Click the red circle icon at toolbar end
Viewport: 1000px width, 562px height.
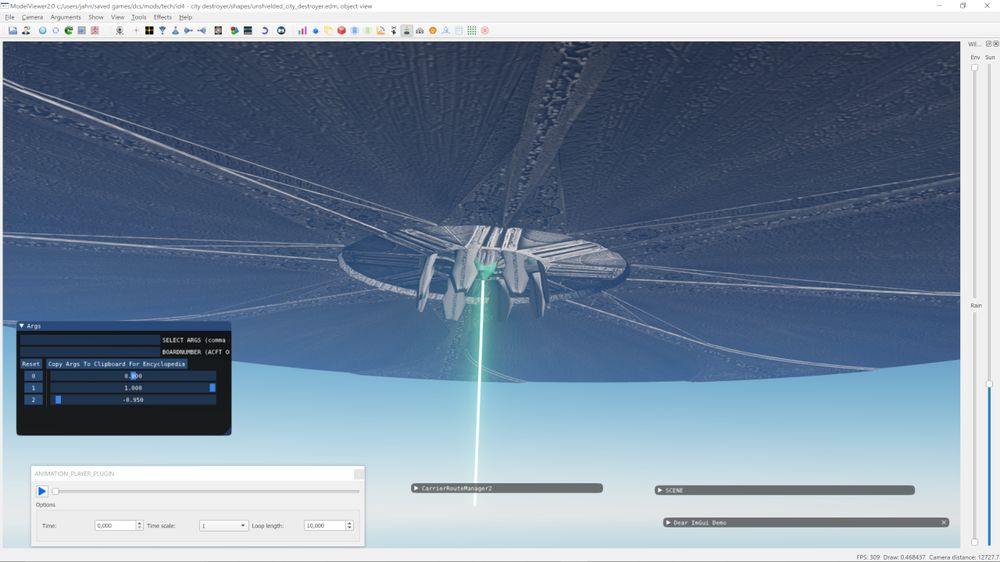pyautogui.click(x=485, y=31)
